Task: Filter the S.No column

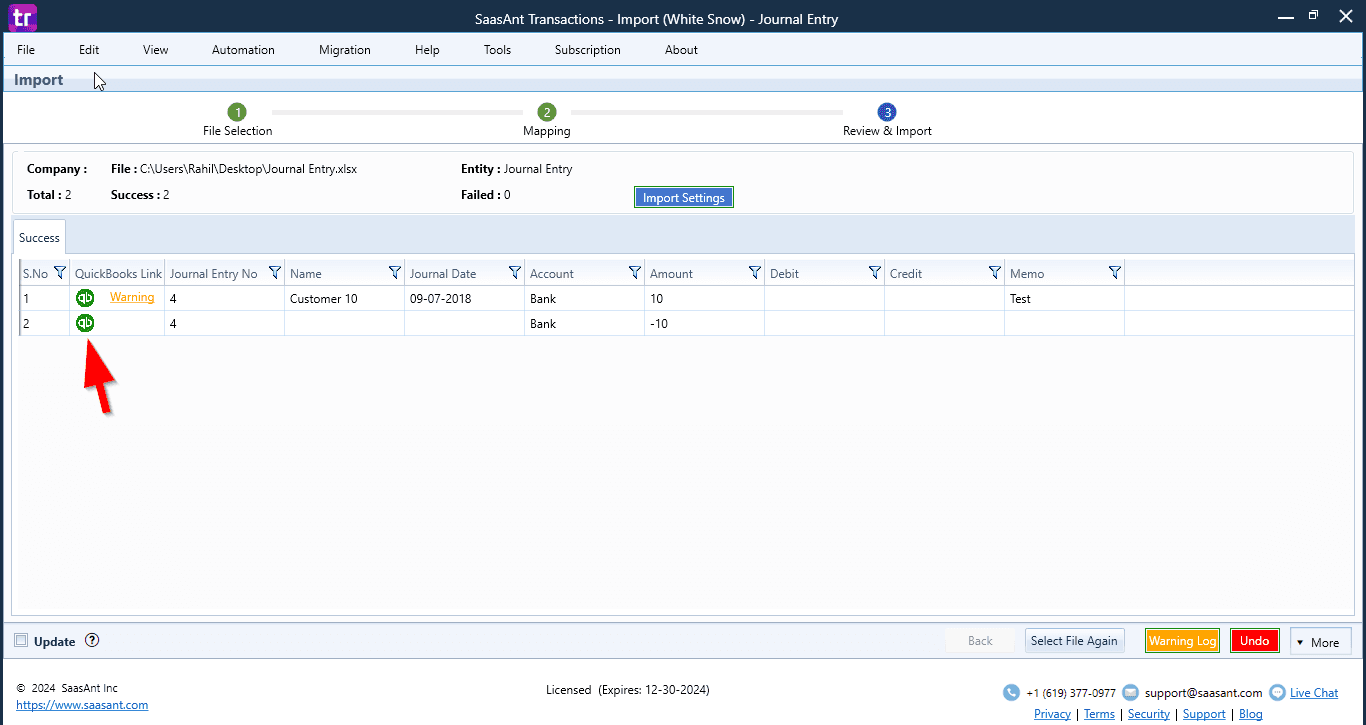Action: pyautogui.click(x=59, y=273)
